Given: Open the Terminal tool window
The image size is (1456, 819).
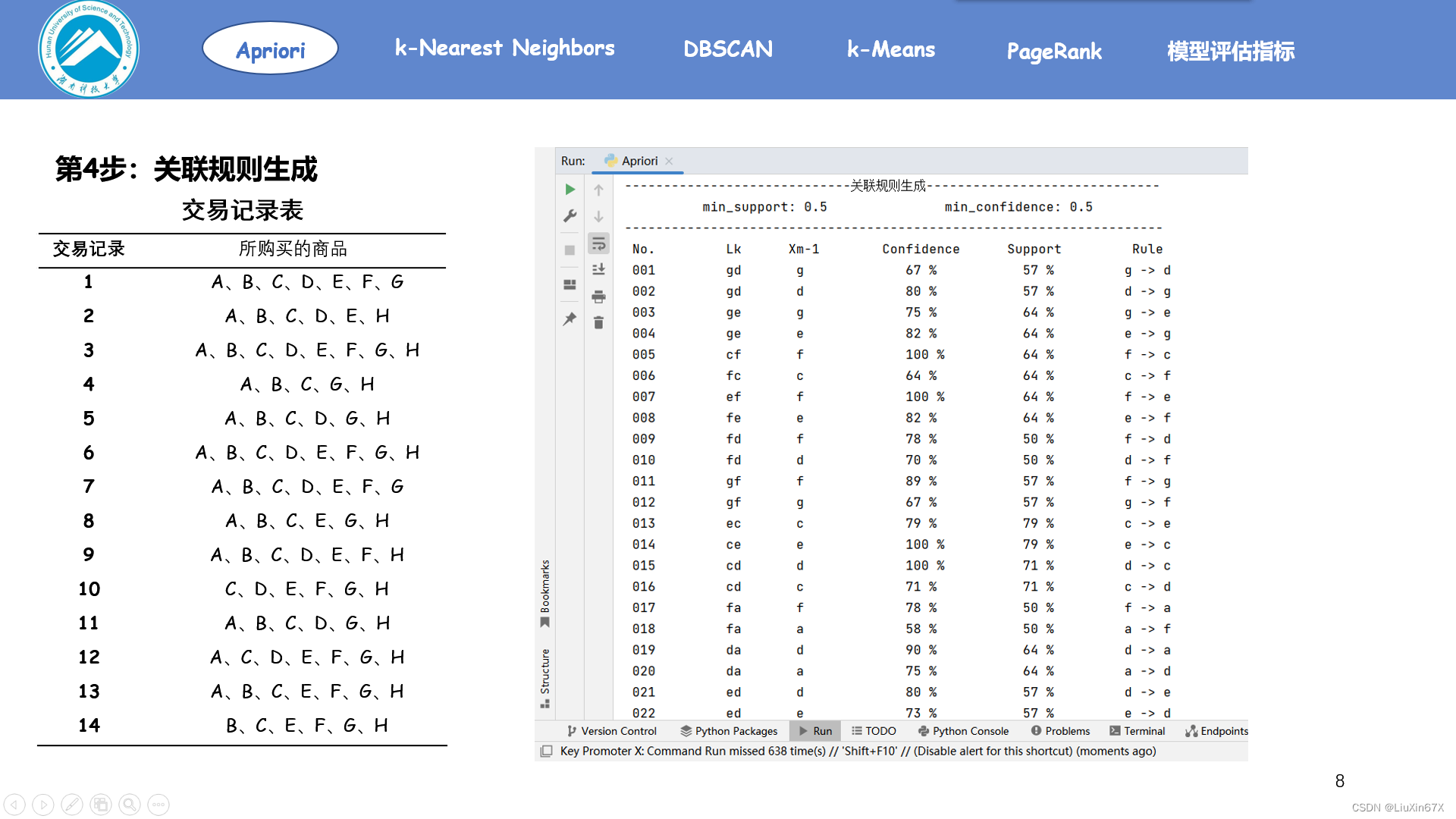Looking at the screenshot, I should click(x=1137, y=731).
